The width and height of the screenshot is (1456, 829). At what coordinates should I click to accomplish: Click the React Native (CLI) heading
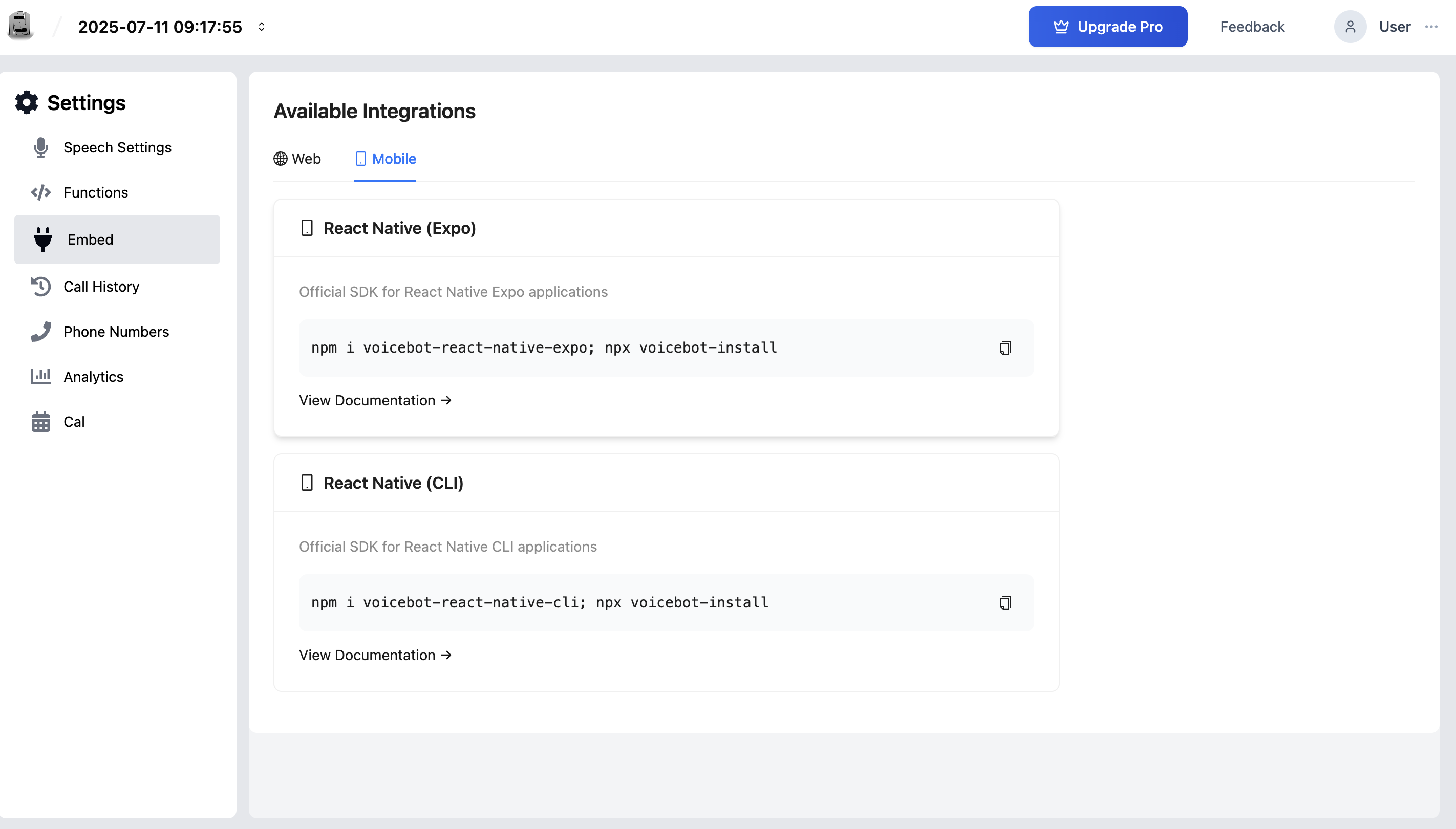394,483
